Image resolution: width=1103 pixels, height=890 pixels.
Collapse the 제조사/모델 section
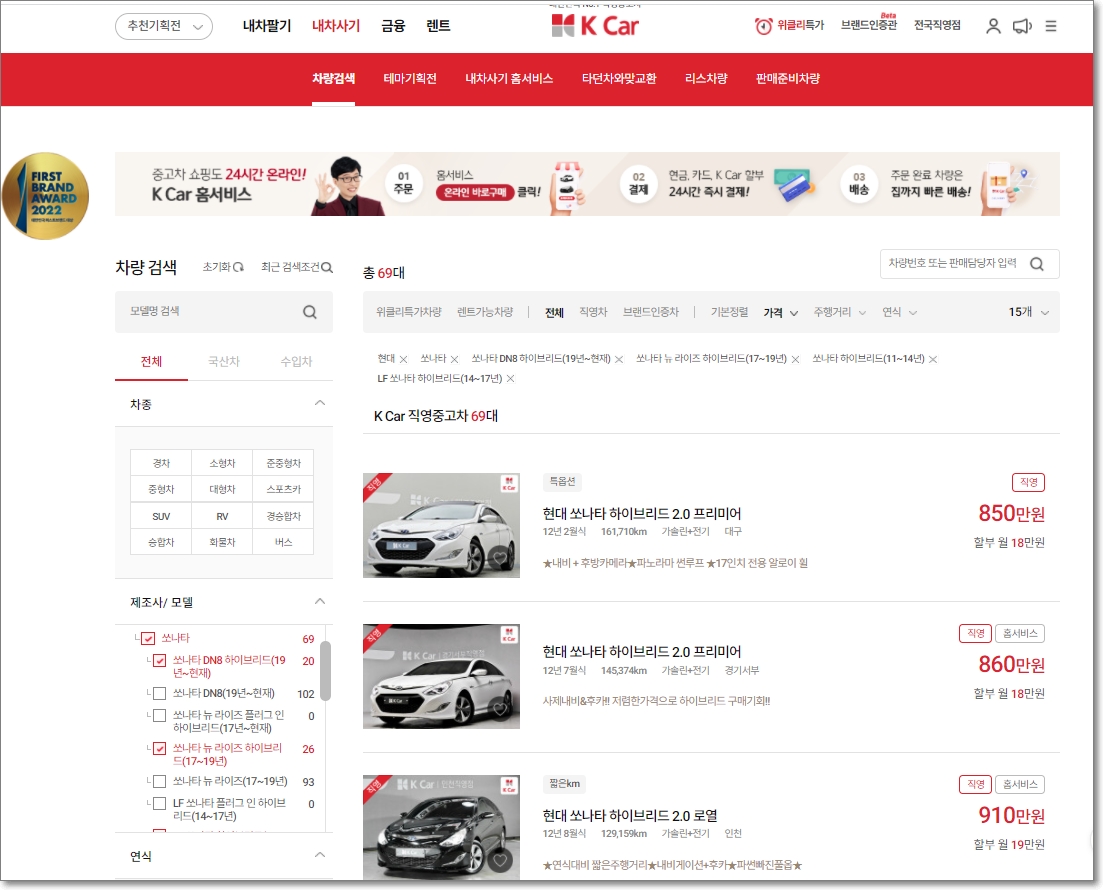(319, 602)
